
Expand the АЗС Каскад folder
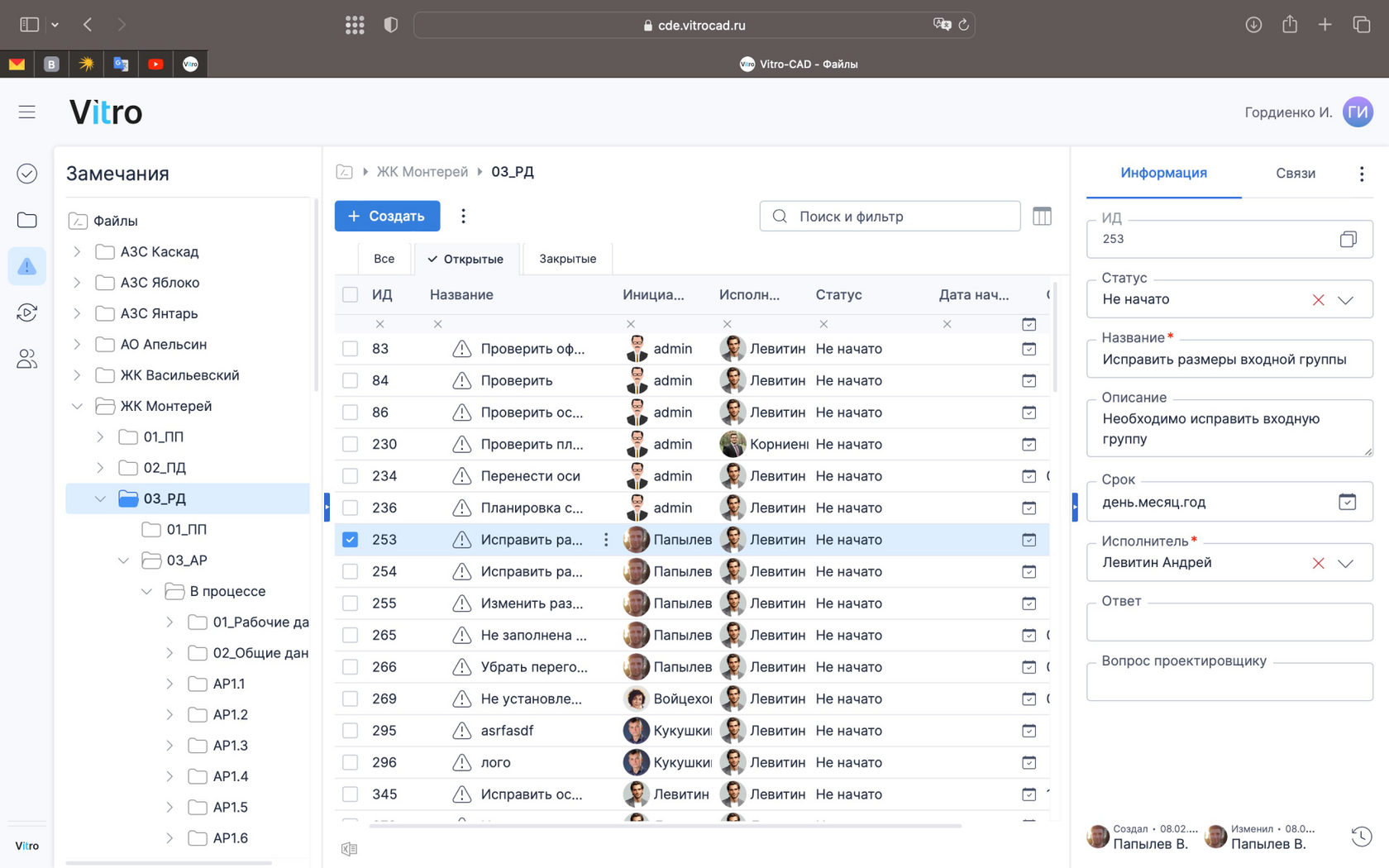77,251
